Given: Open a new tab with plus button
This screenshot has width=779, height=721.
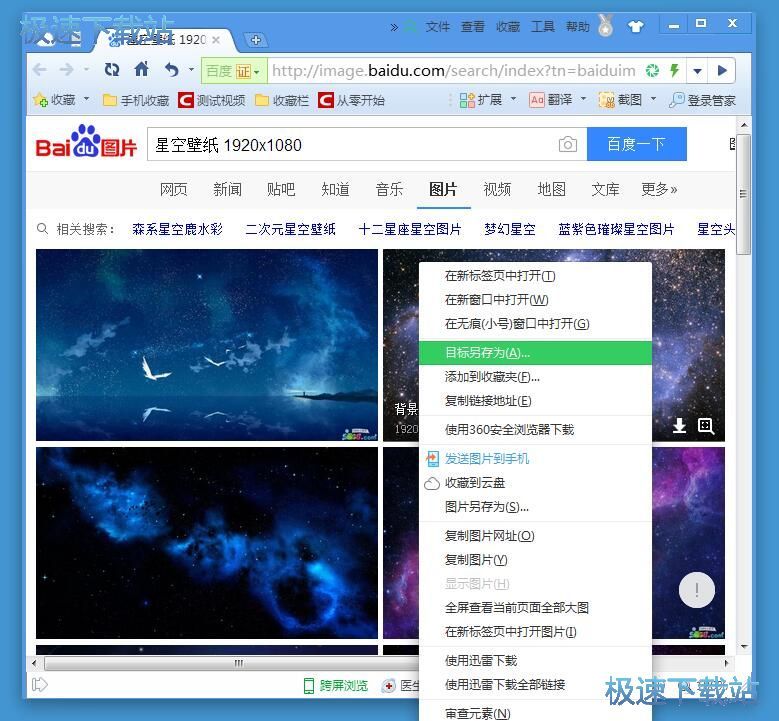Looking at the screenshot, I should (256, 40).
